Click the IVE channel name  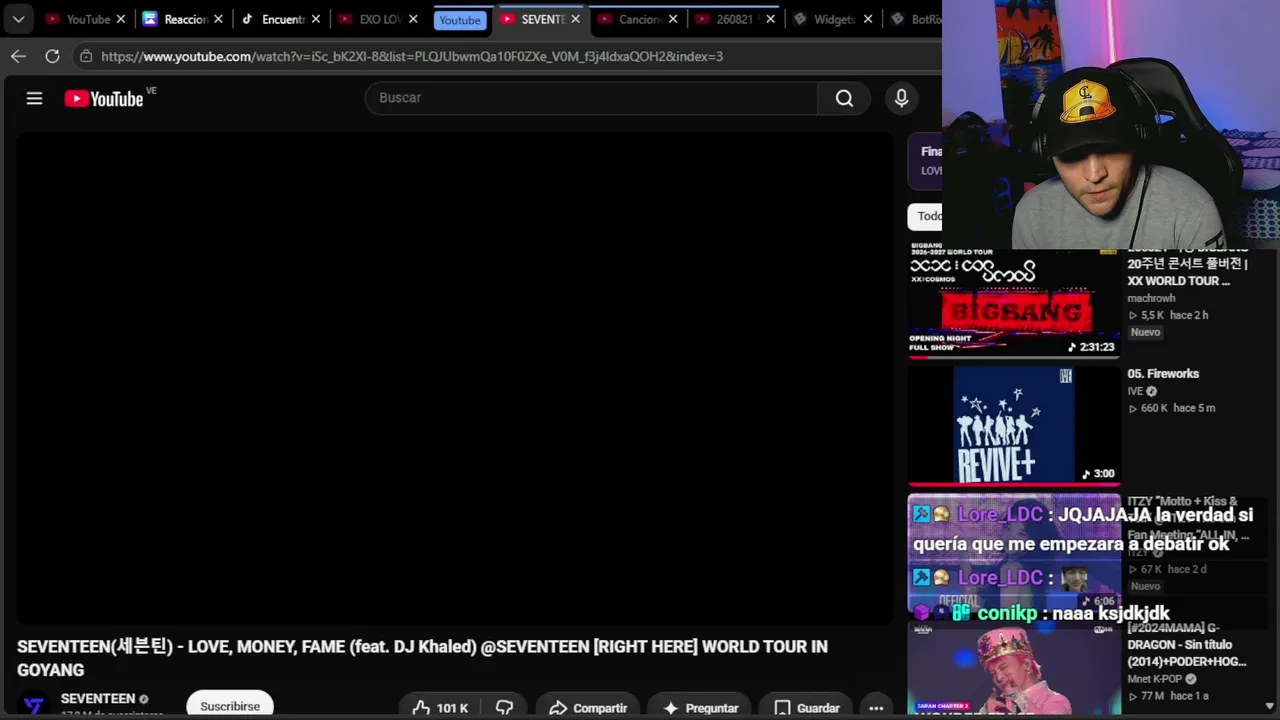tap(1135, 391)
